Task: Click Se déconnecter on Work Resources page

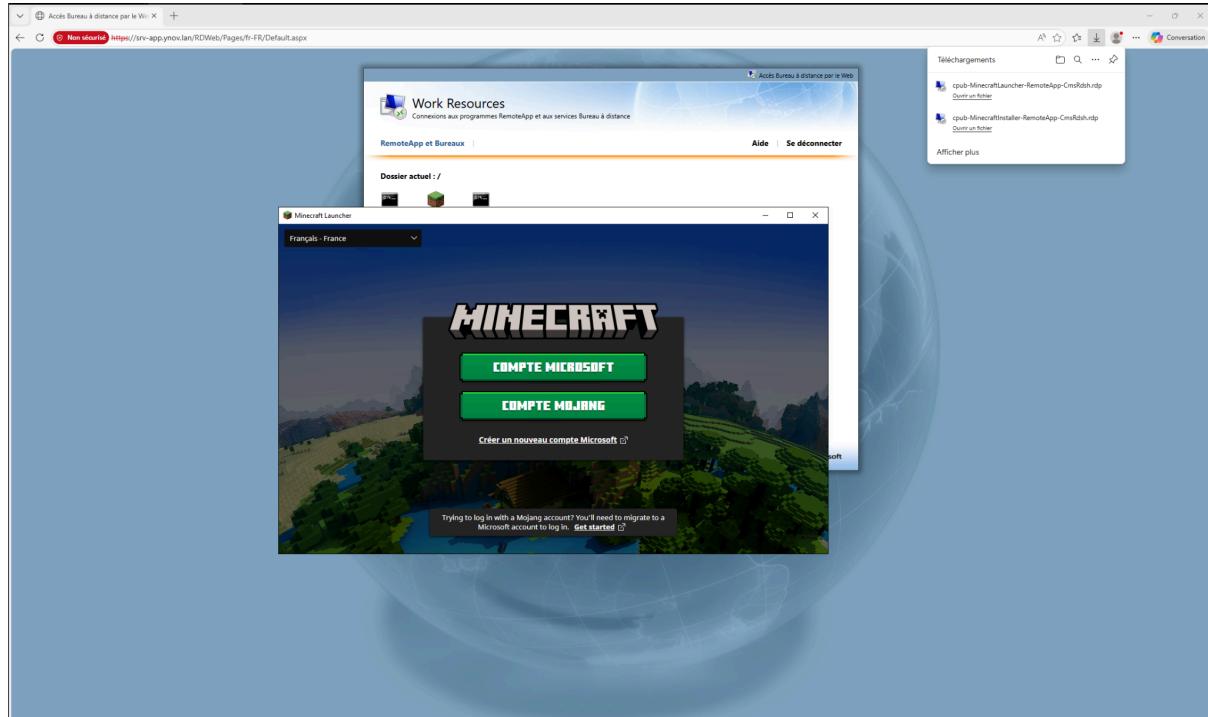Action: point(814,144)
